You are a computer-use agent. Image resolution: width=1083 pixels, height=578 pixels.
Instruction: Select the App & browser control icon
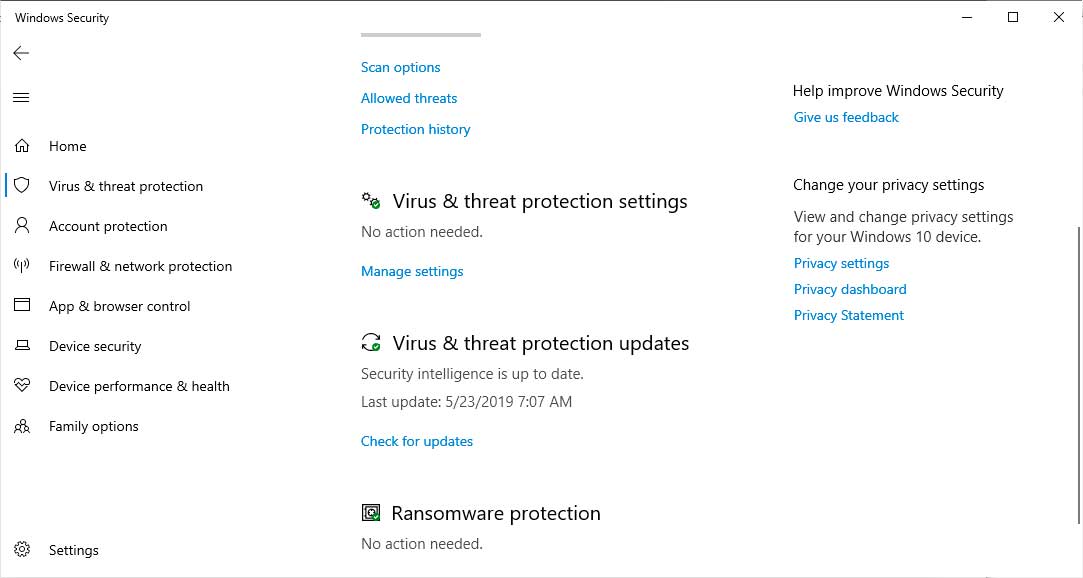(x=22, y=306)
